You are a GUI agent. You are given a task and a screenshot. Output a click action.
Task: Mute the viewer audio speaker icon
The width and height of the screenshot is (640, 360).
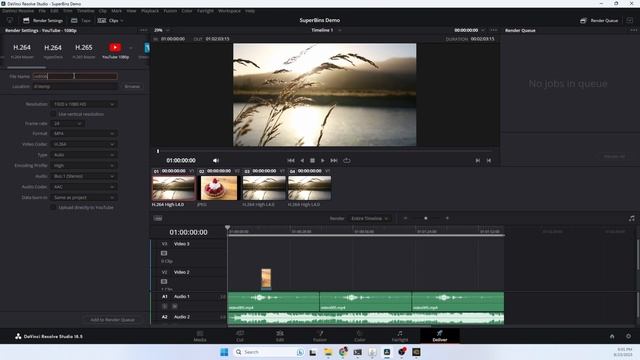coord(216,160)
